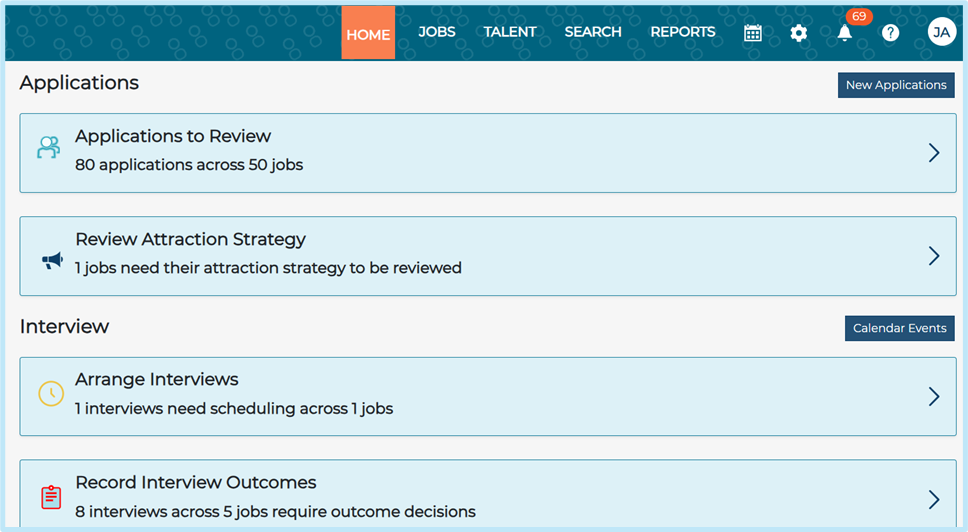968x532 pixels.
Task: Click the megaphone Attraction Strategy icon
Action: pyautogui.click(x=52, y=261)
